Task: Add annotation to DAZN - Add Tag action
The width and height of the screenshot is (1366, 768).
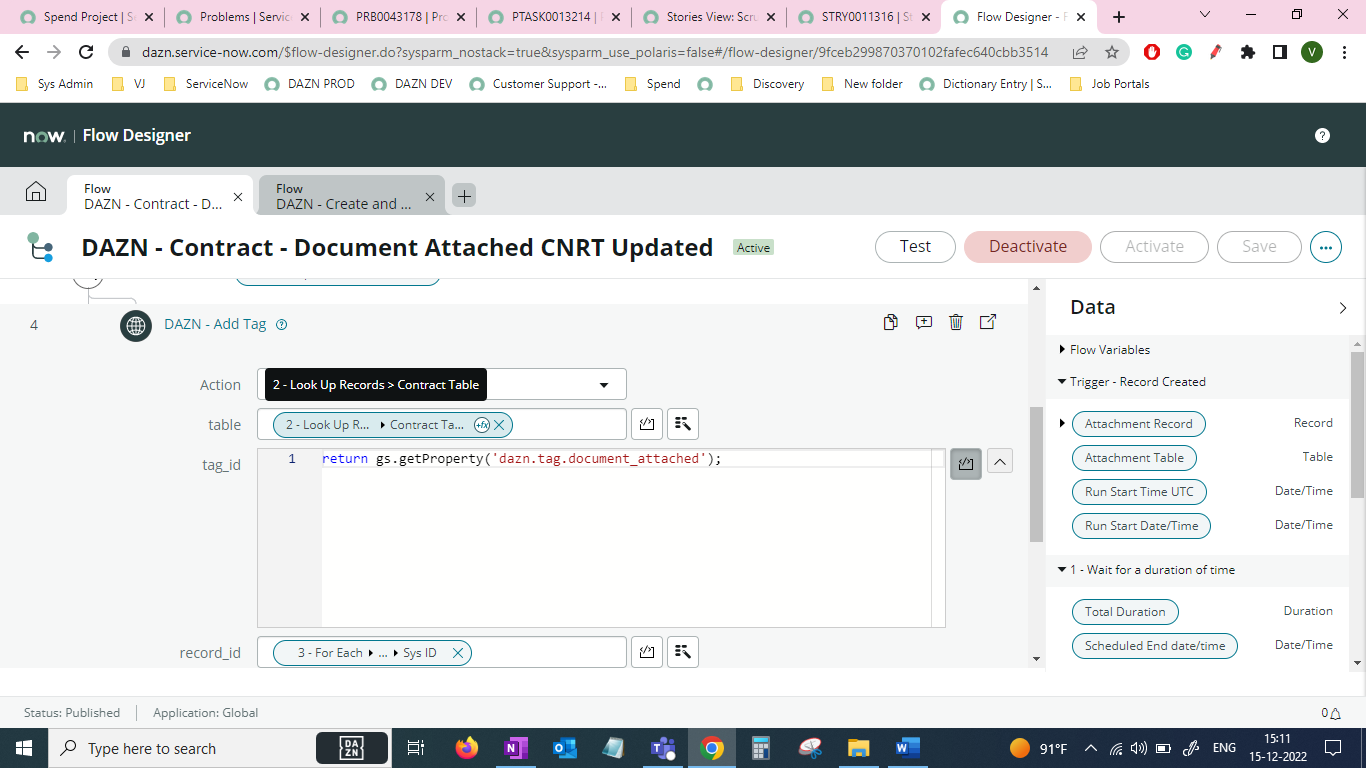Action: pos(924,322)
